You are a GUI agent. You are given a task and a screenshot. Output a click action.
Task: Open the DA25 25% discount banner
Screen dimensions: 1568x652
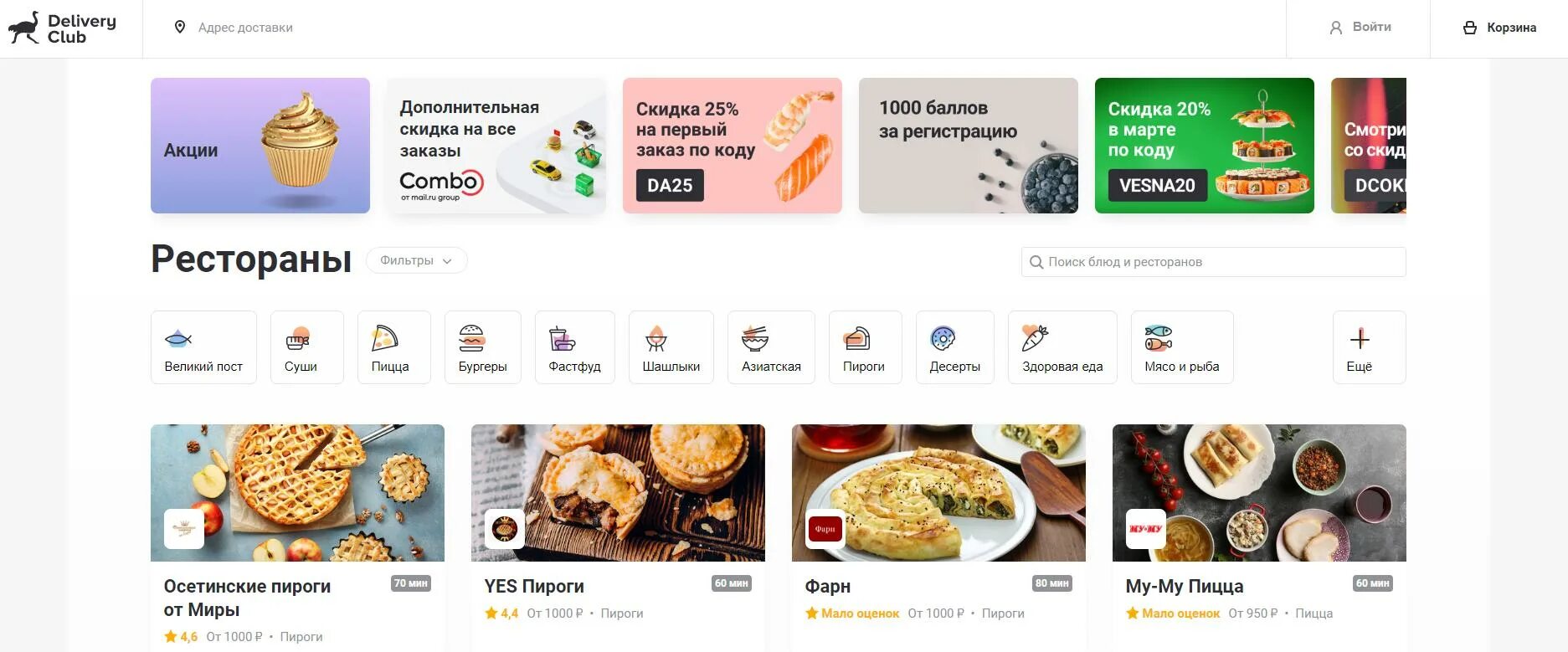tap(732, 146)
